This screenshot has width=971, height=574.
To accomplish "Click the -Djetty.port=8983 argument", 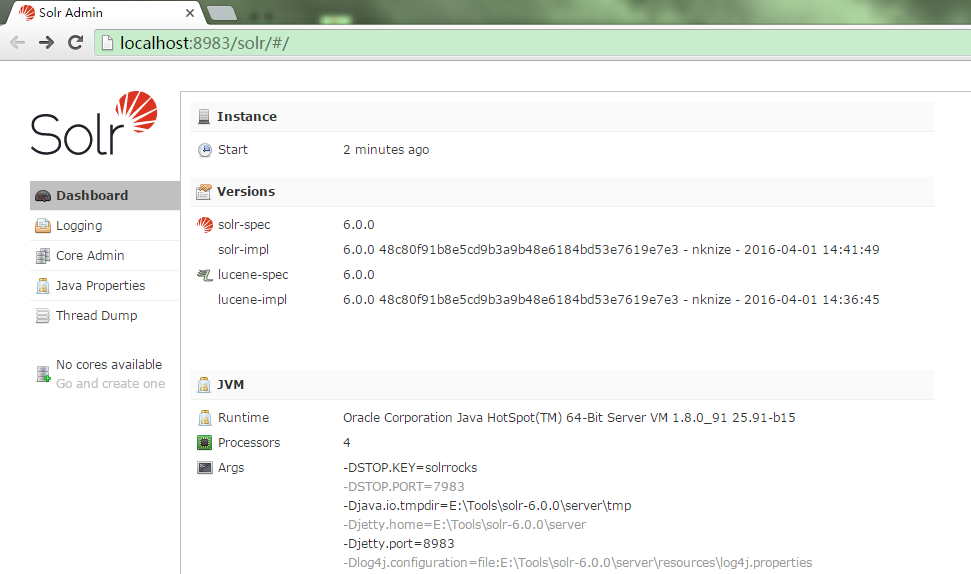I will pyautogui.click(x=399, y=544).
